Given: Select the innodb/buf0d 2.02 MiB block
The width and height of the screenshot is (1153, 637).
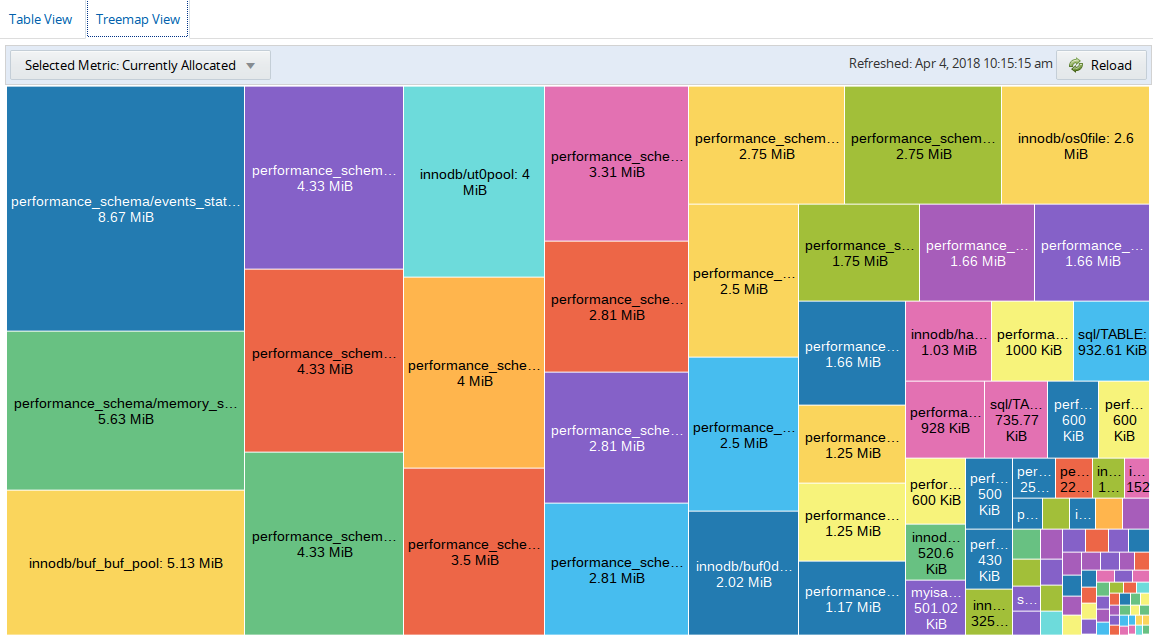Looking at the screenshot, I should tap(743, 574).
